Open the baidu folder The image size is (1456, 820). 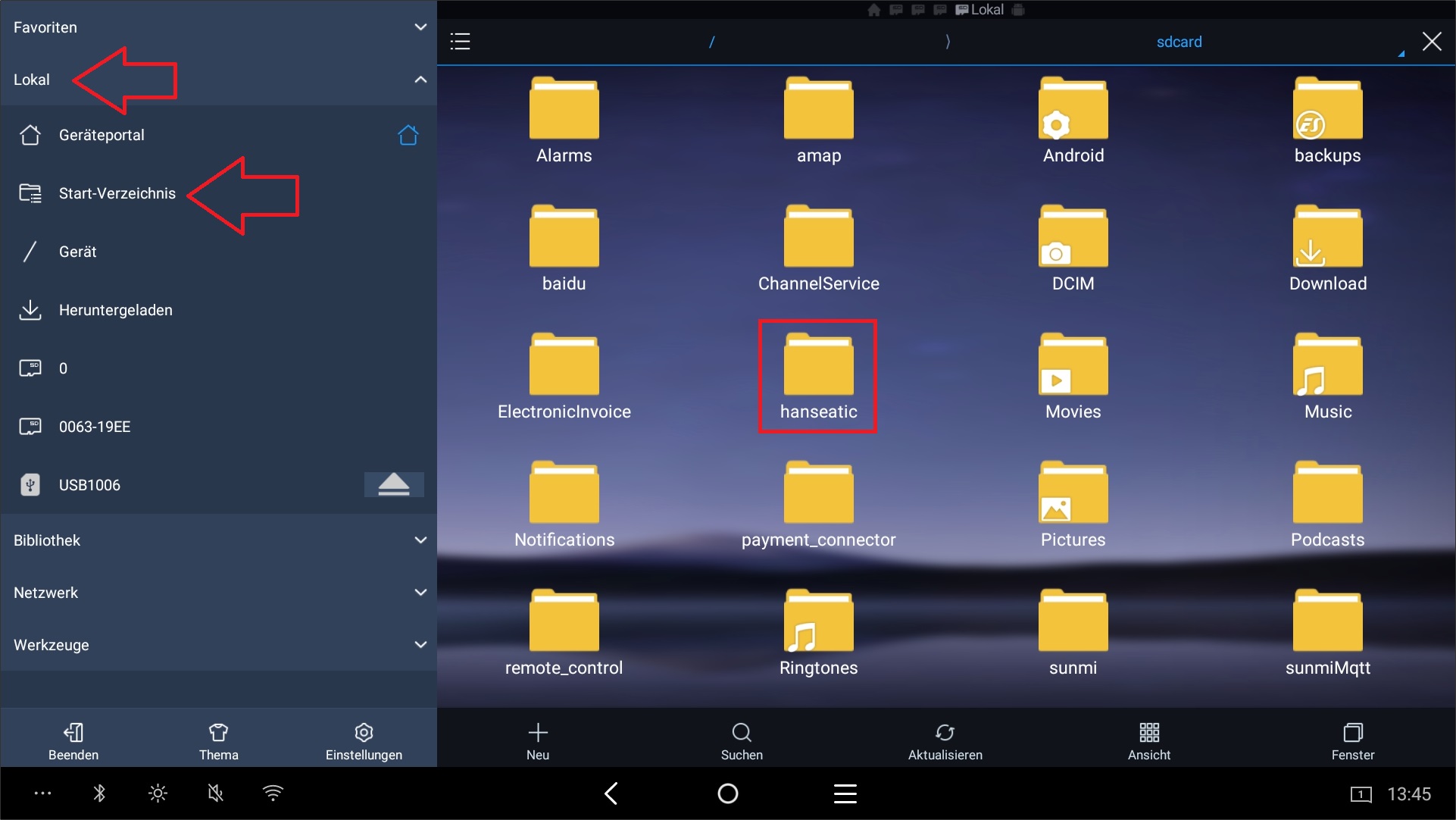(564, 249)
